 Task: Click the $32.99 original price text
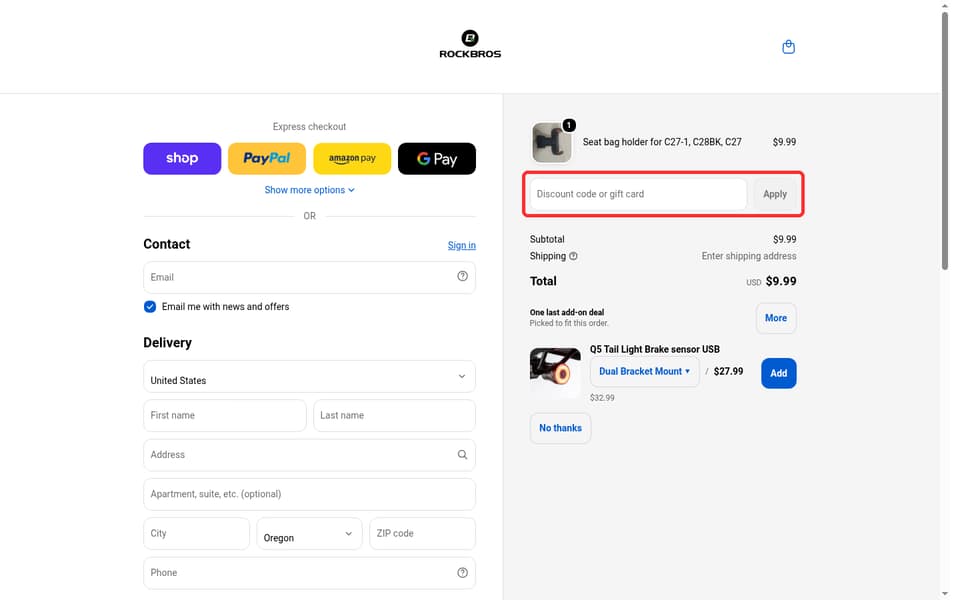pos(602,397)
